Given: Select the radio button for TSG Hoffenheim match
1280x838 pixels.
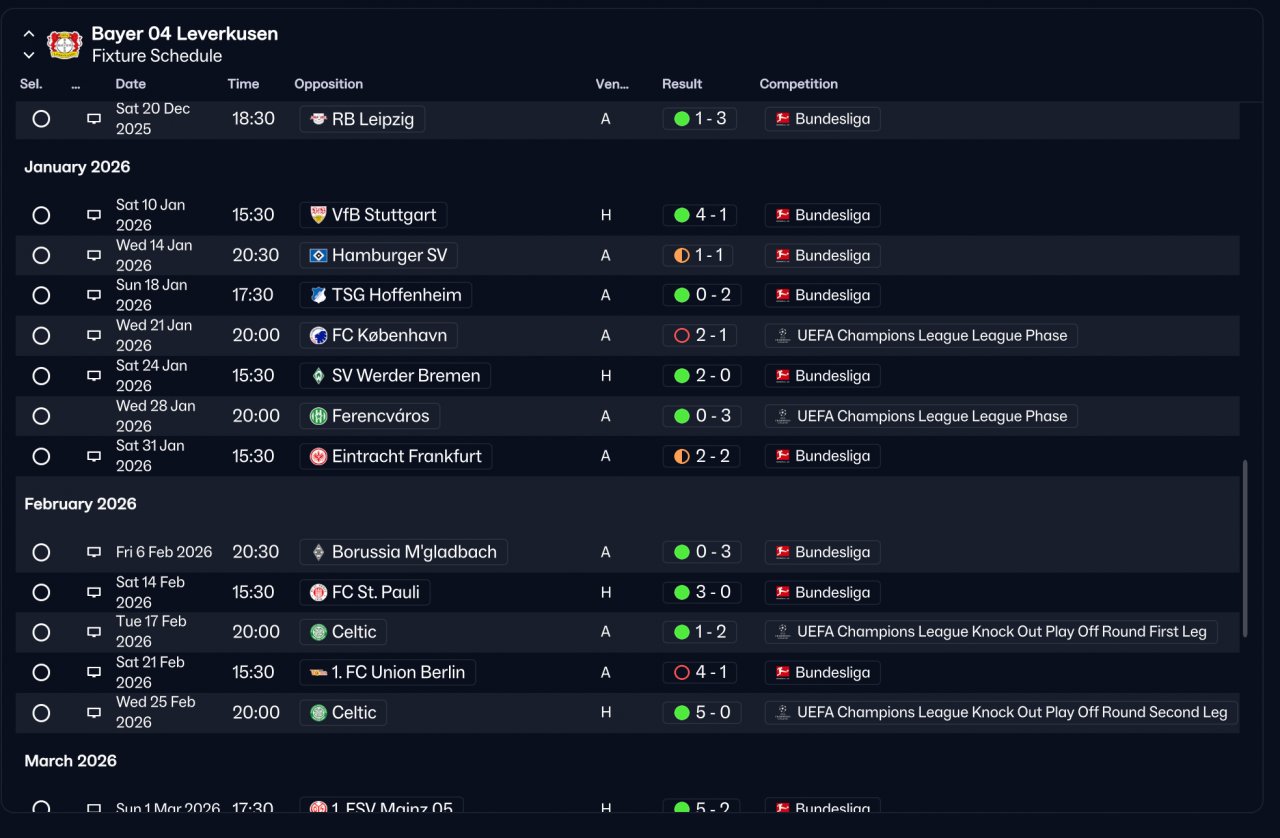Looking at the screenshot, I should pyautogui.click(x=41, y=295).
